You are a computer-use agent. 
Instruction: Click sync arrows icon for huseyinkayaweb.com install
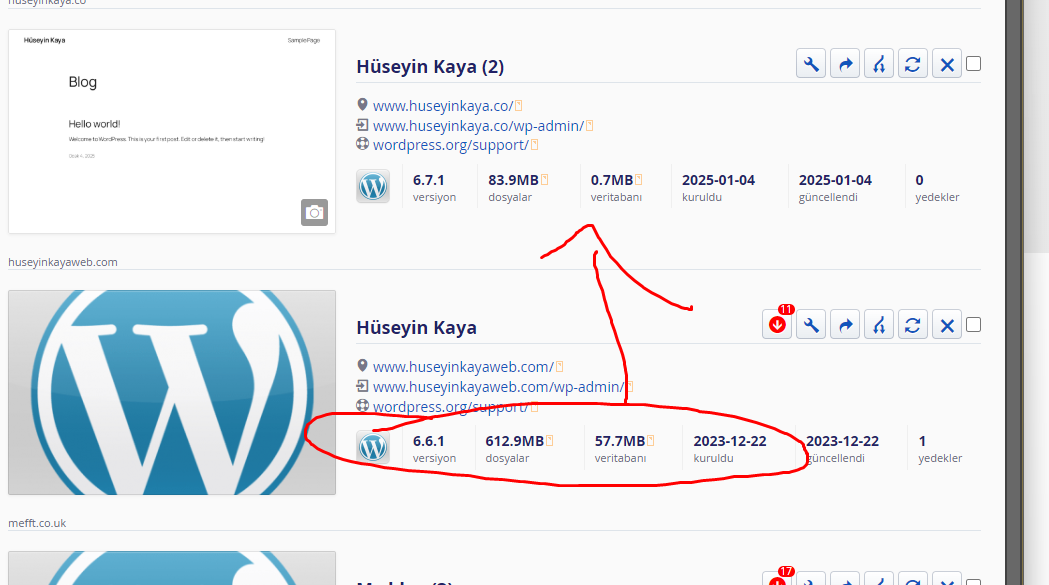(913, 325)
